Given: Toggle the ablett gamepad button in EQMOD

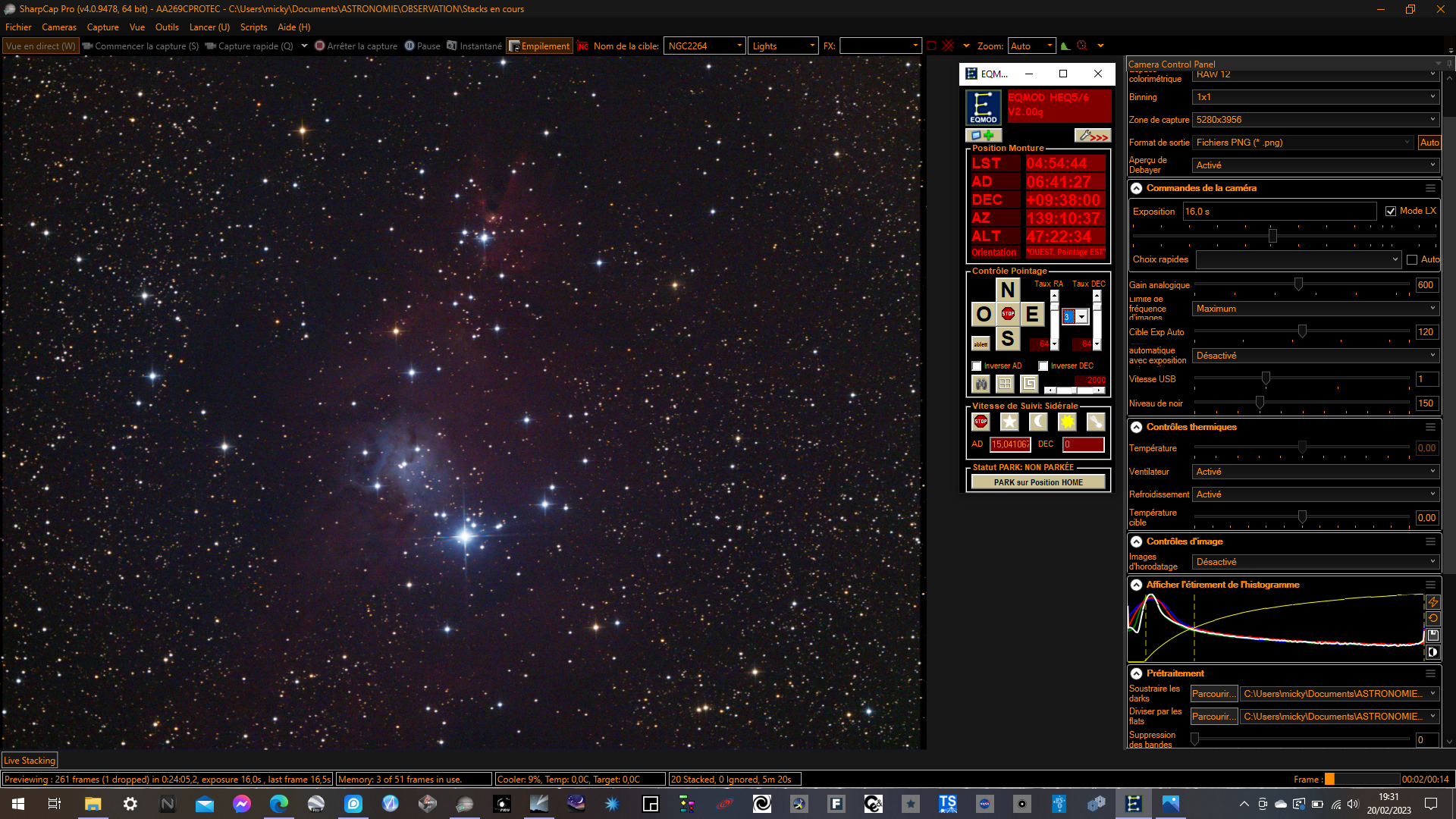Looking at the screenshot, I should pos(981,344).
